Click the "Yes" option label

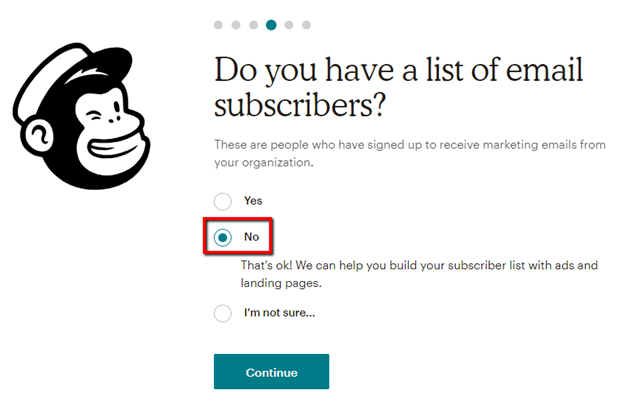point(253,201)
